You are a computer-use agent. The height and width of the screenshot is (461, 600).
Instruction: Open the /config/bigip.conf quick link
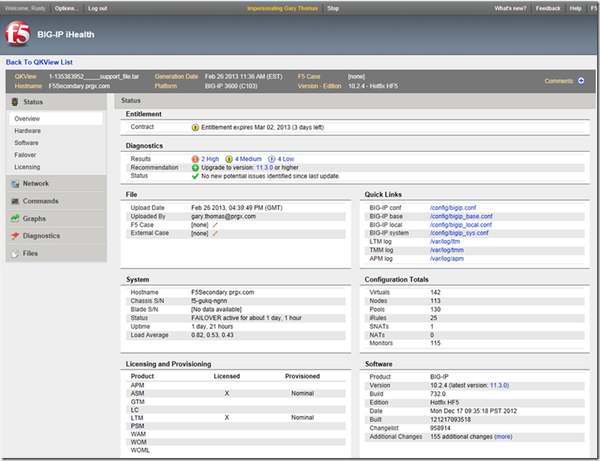[x=455, y=207]
